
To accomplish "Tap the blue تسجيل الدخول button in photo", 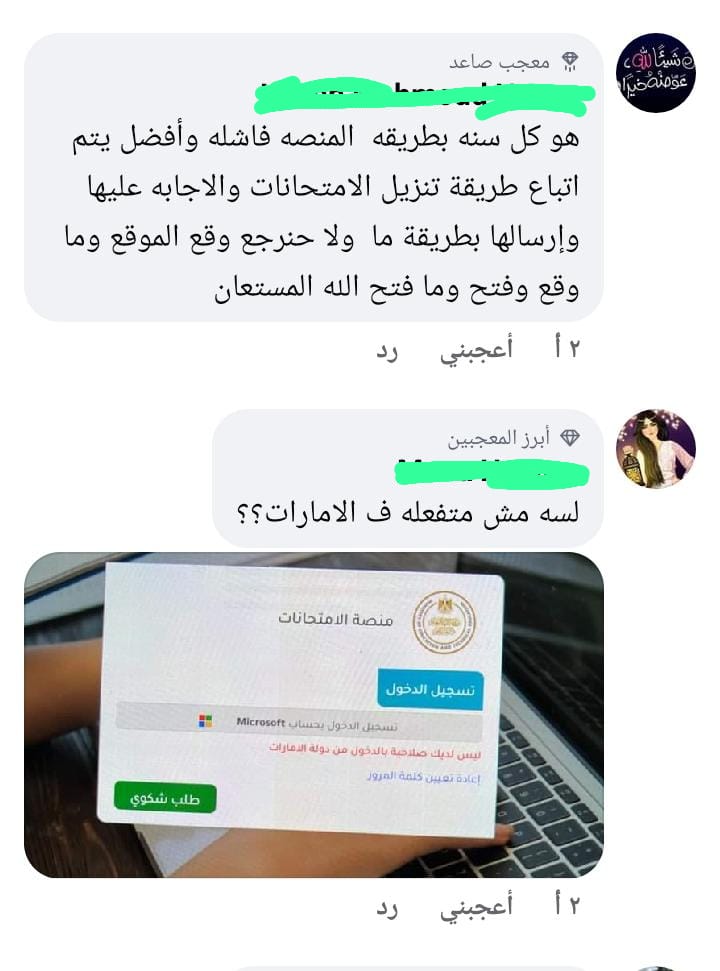I will pyautogui.click(x=430, y=690).
